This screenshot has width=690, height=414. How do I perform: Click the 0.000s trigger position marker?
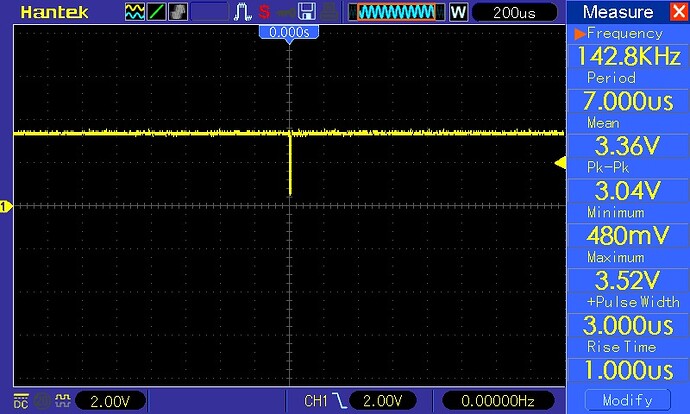pos(289,33)
